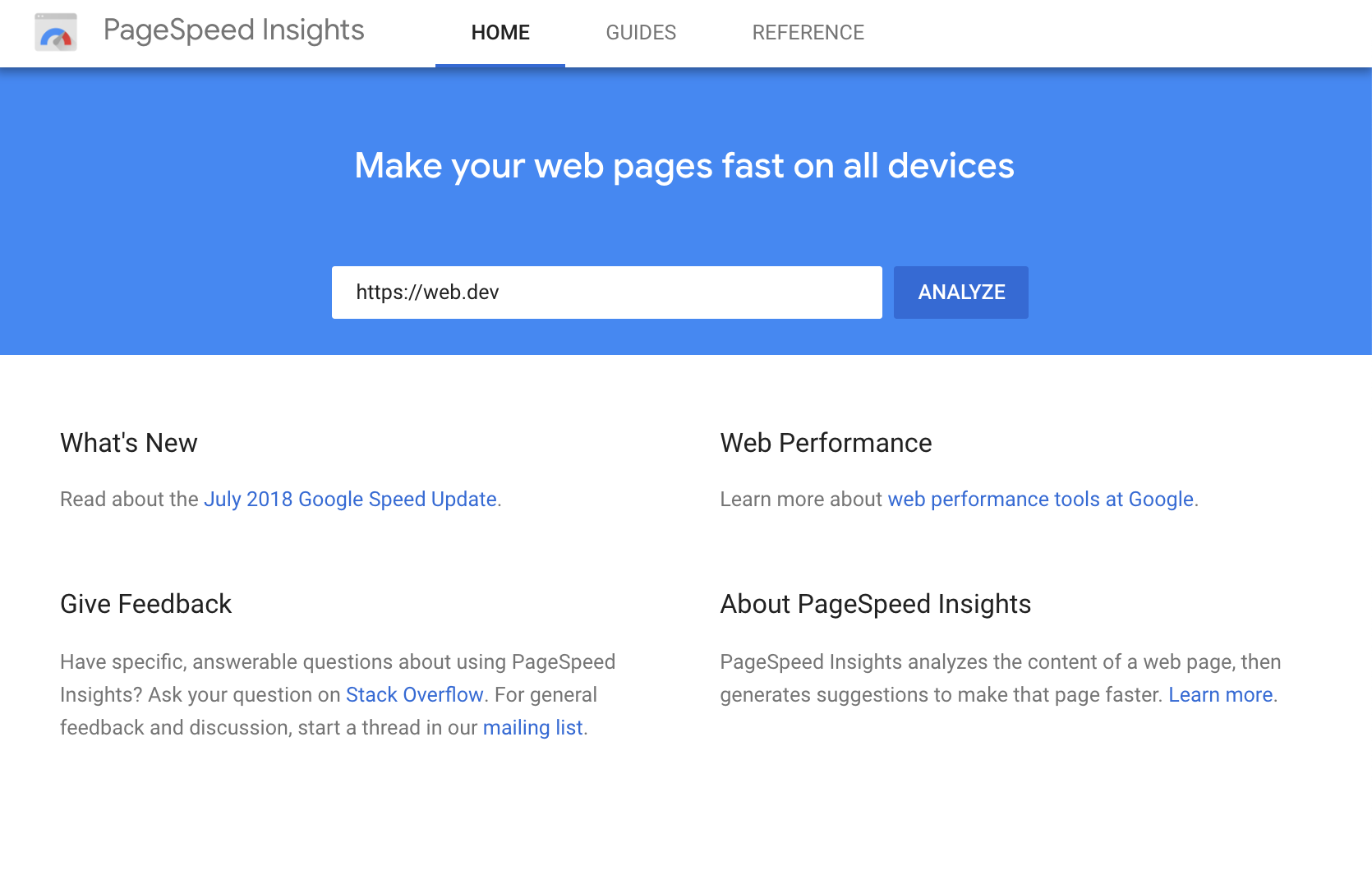Click the 'Make your web pages fast' headline
This screenshot has height=889, width=1372.
pyautogui.click(x=684, y=166)
